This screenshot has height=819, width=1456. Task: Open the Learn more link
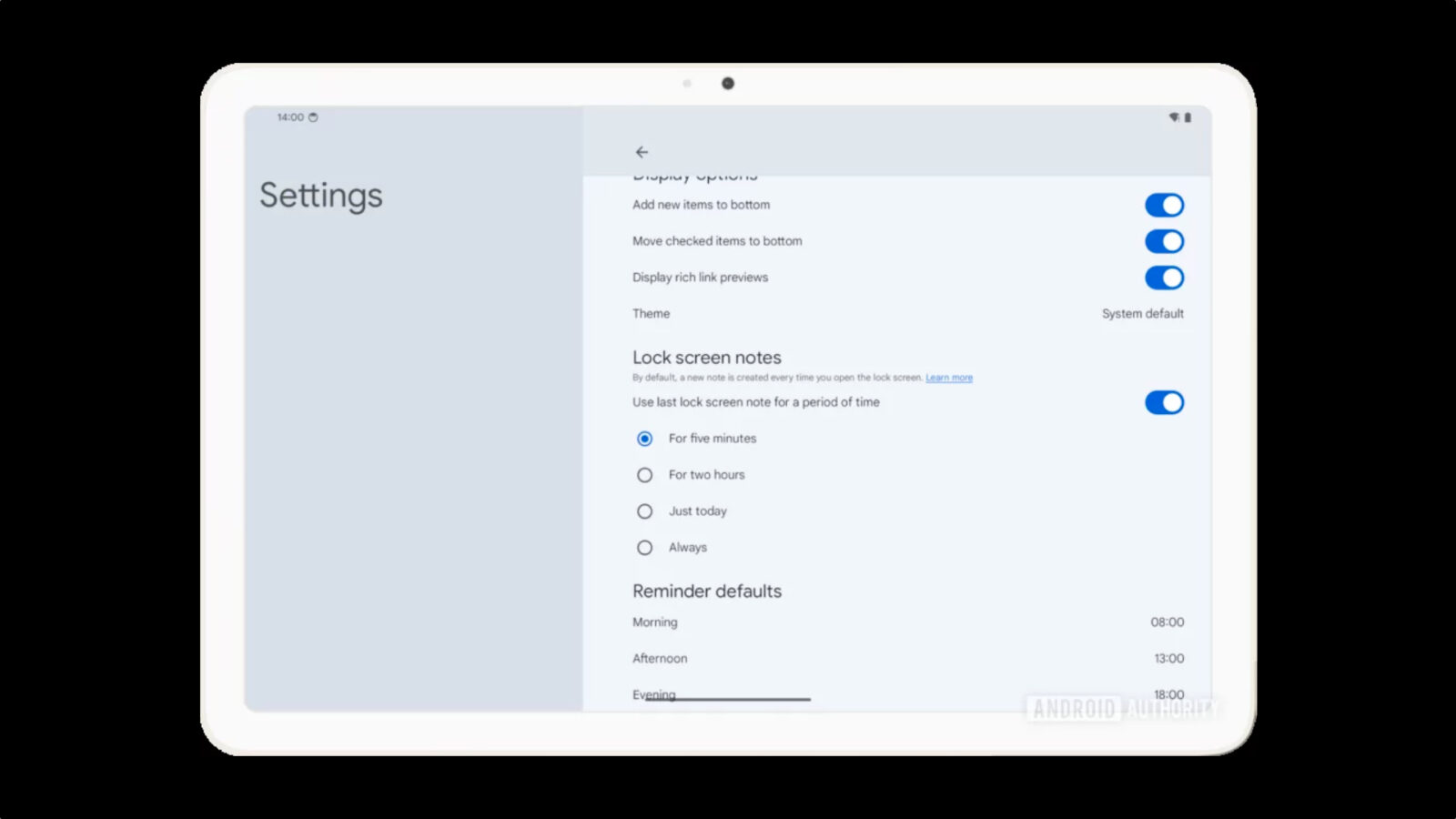coord(949,377)
